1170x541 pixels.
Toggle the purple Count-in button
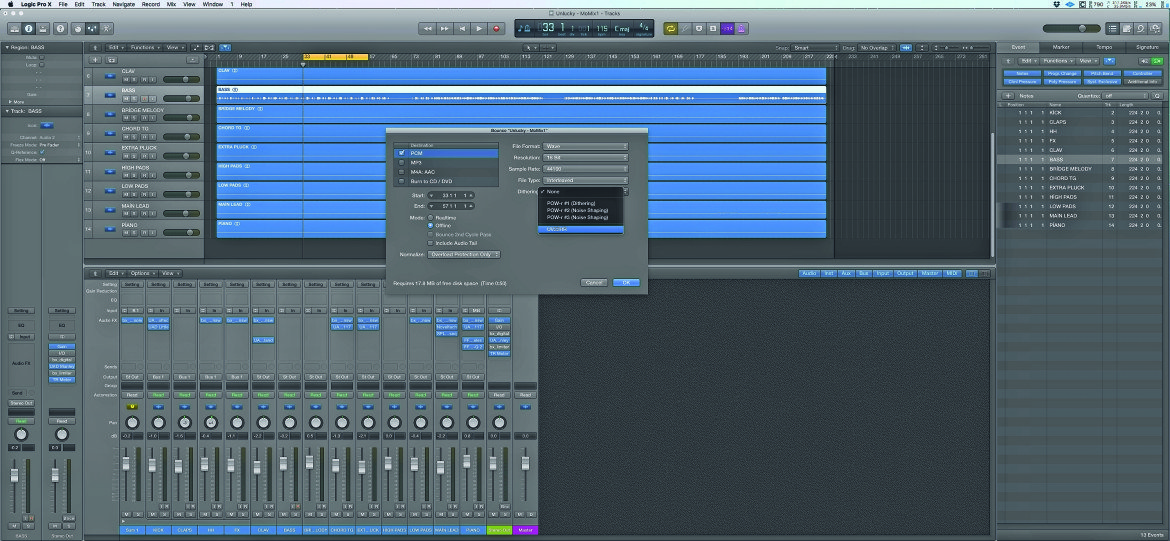728,28
